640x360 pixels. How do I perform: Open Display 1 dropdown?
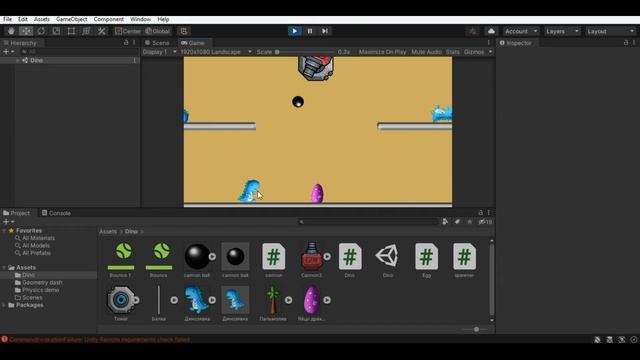tap(159, 52)
